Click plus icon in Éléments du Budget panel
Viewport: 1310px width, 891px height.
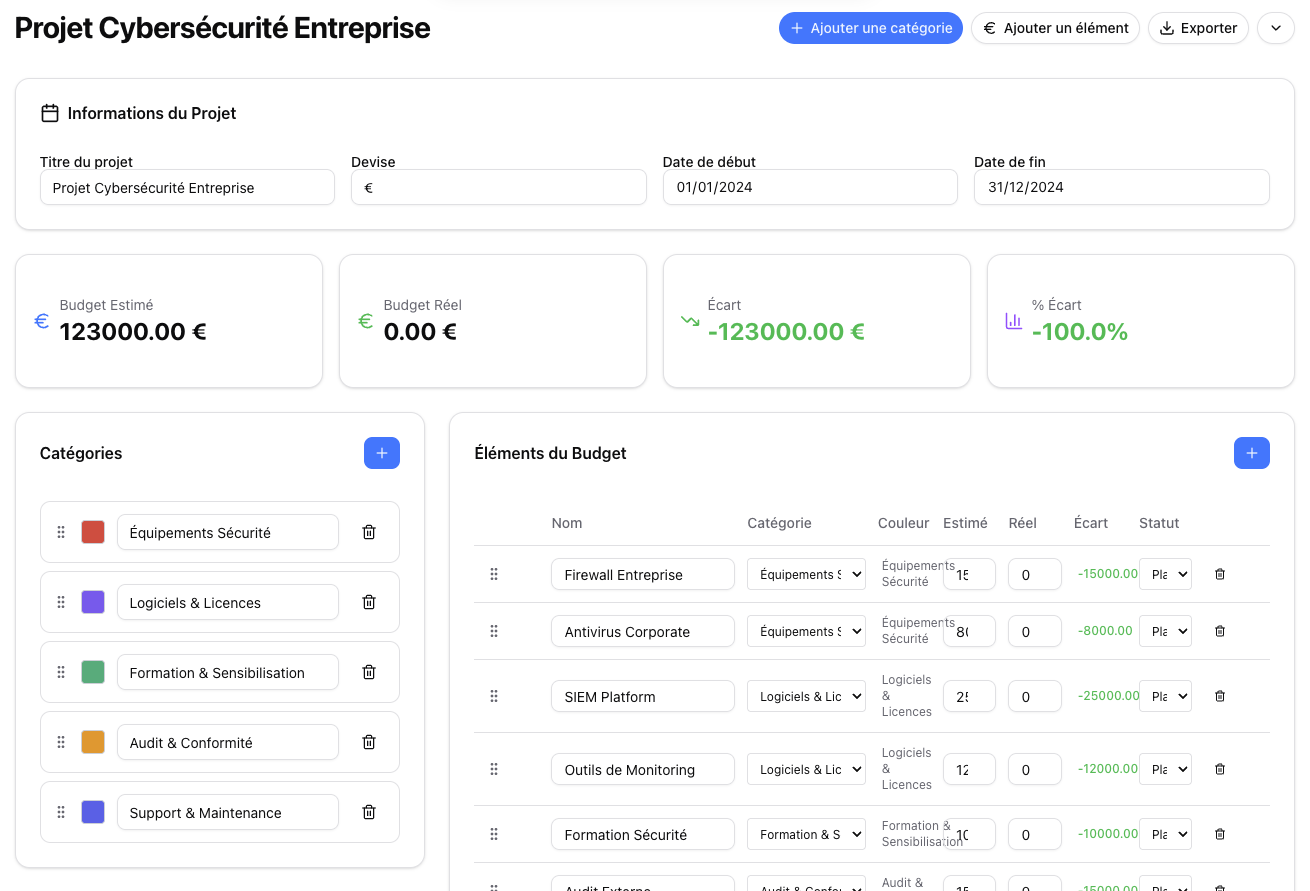[1251, 453]
